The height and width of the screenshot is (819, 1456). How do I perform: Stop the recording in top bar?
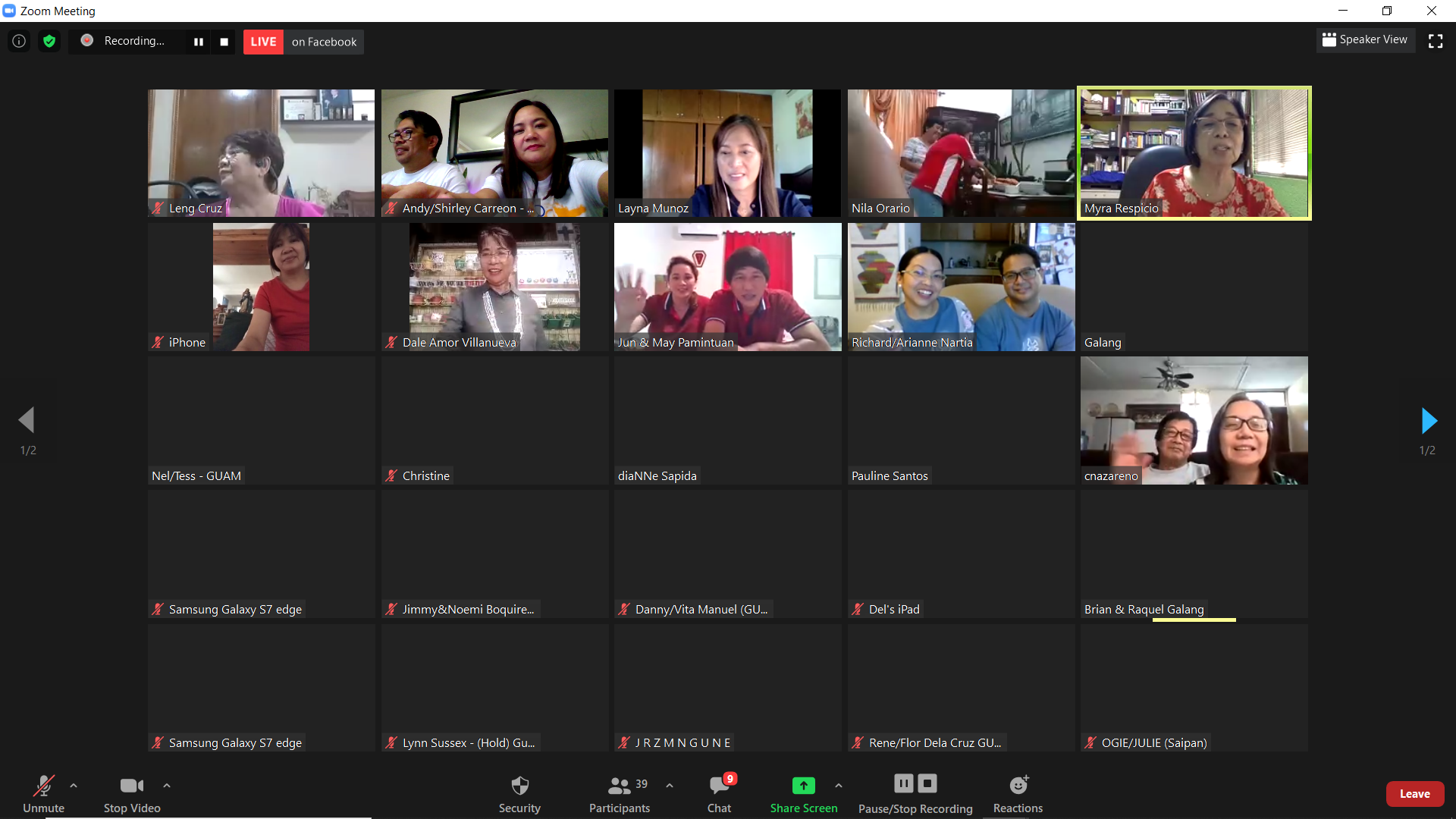[224, 42]
